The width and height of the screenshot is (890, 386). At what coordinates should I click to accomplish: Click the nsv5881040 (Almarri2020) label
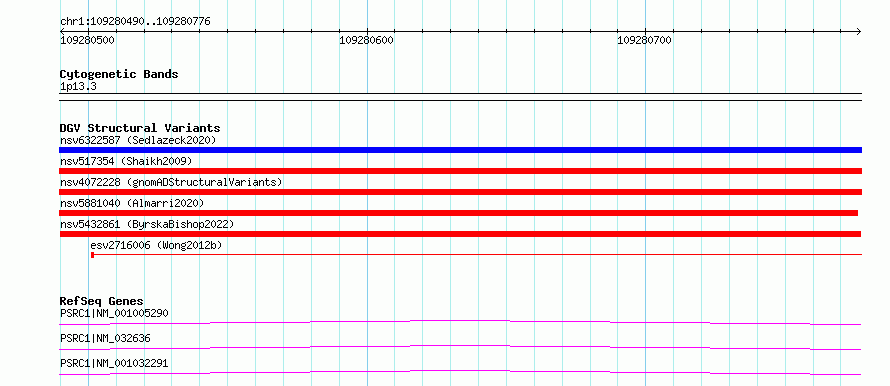[132, 203]
